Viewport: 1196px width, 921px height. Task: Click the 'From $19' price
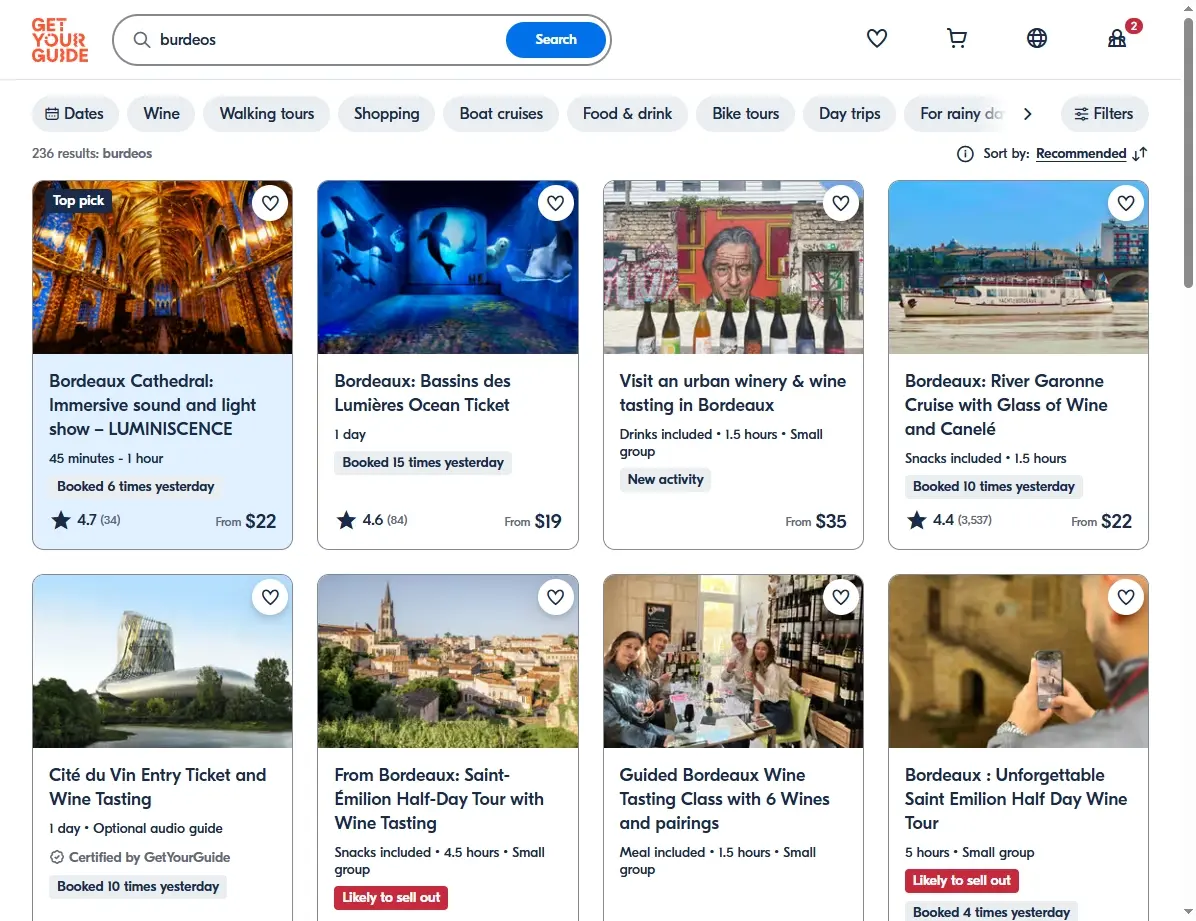532,521
